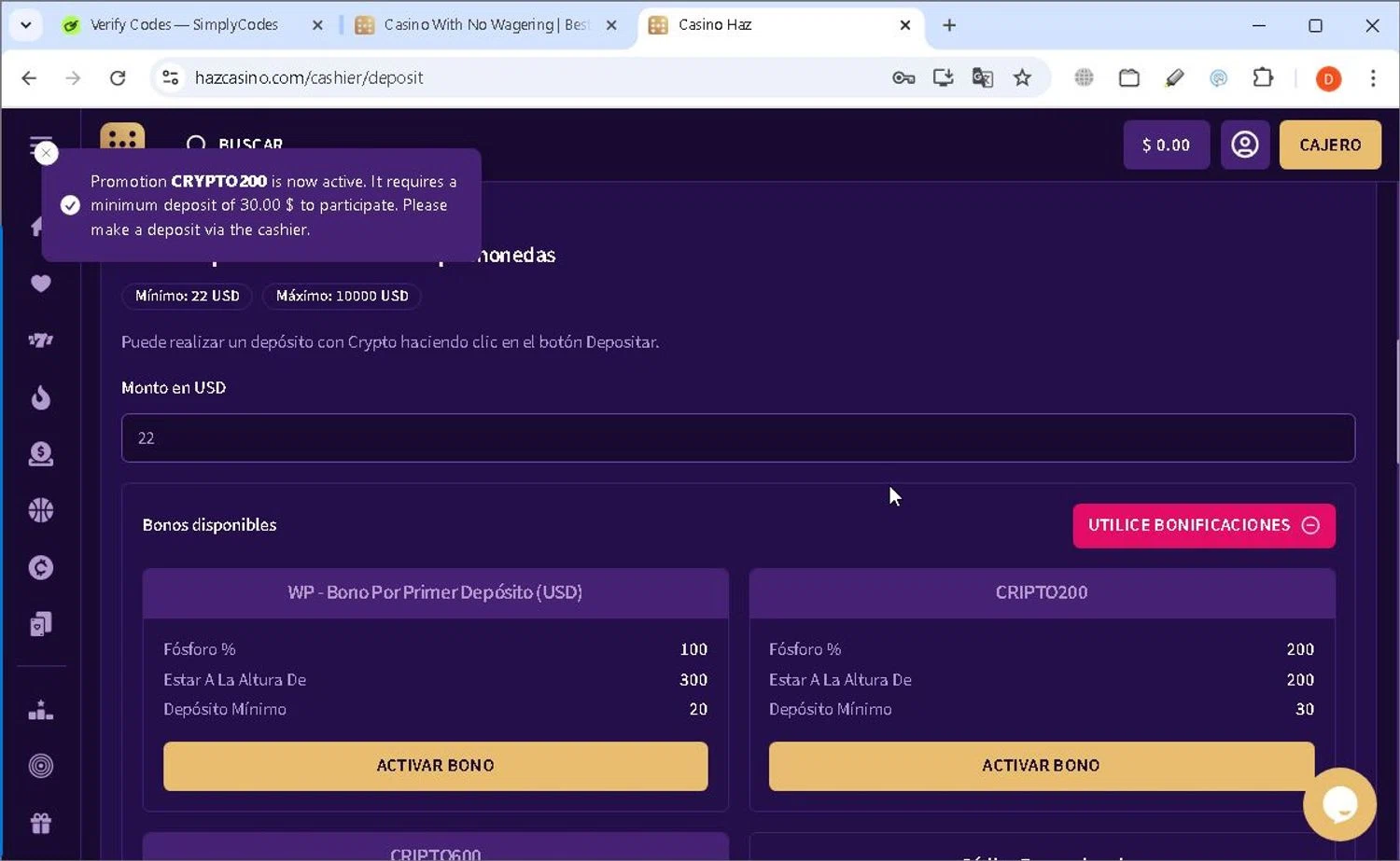This screenshot has height=861, width=1400.
Task: Close the Casino With No Wagering tab
Action: point(611,25)
